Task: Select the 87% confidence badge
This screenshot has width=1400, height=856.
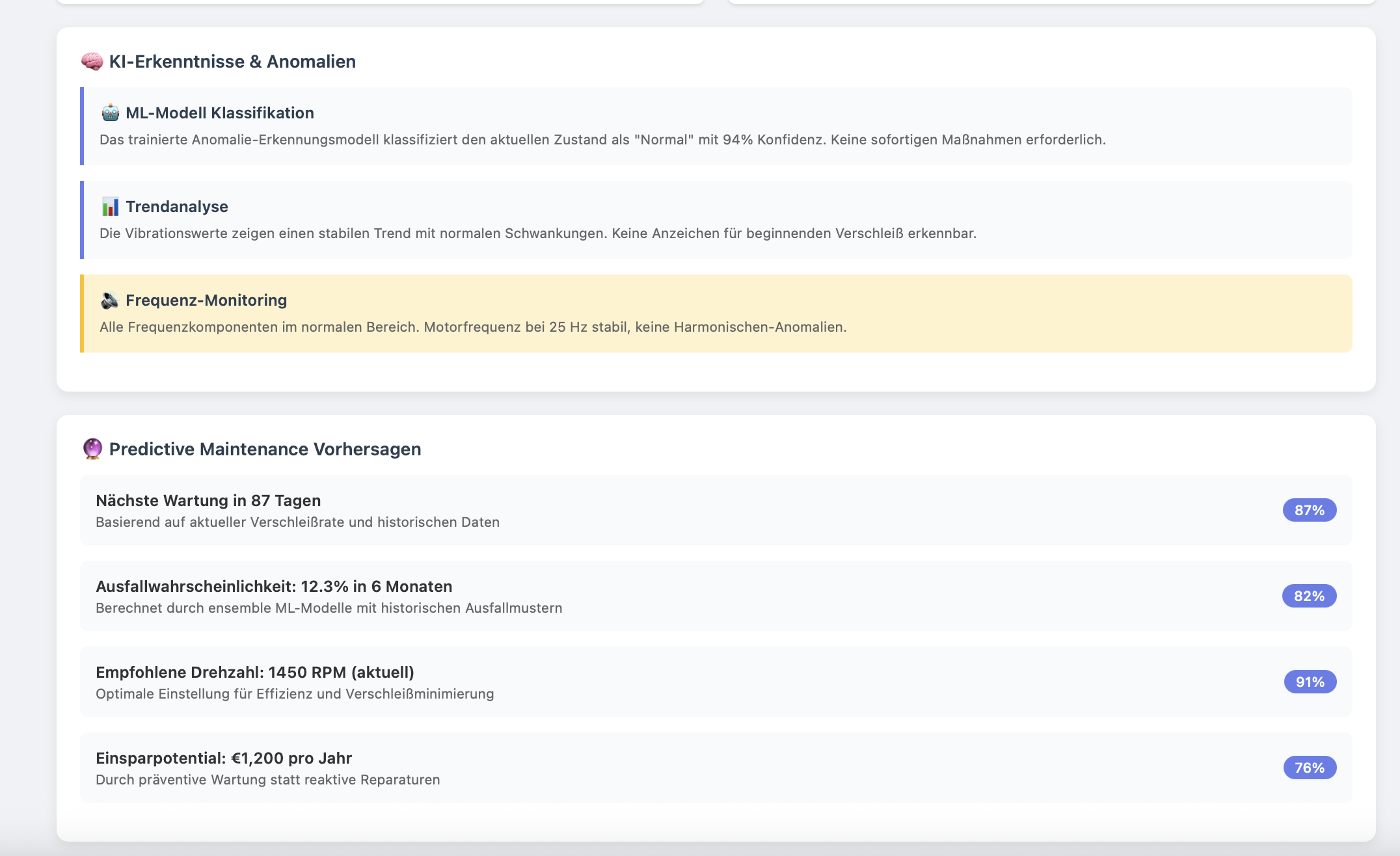Action: point(1310,510)
